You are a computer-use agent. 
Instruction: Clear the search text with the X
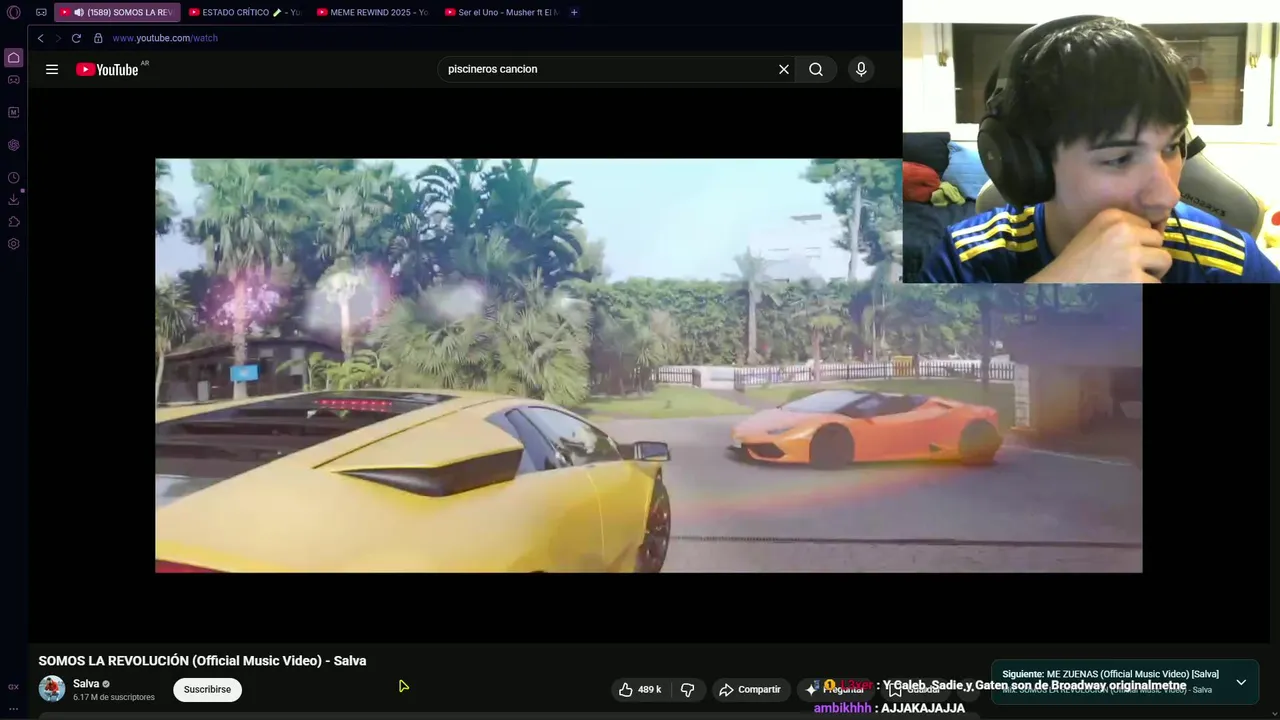(x=784, y=69)
